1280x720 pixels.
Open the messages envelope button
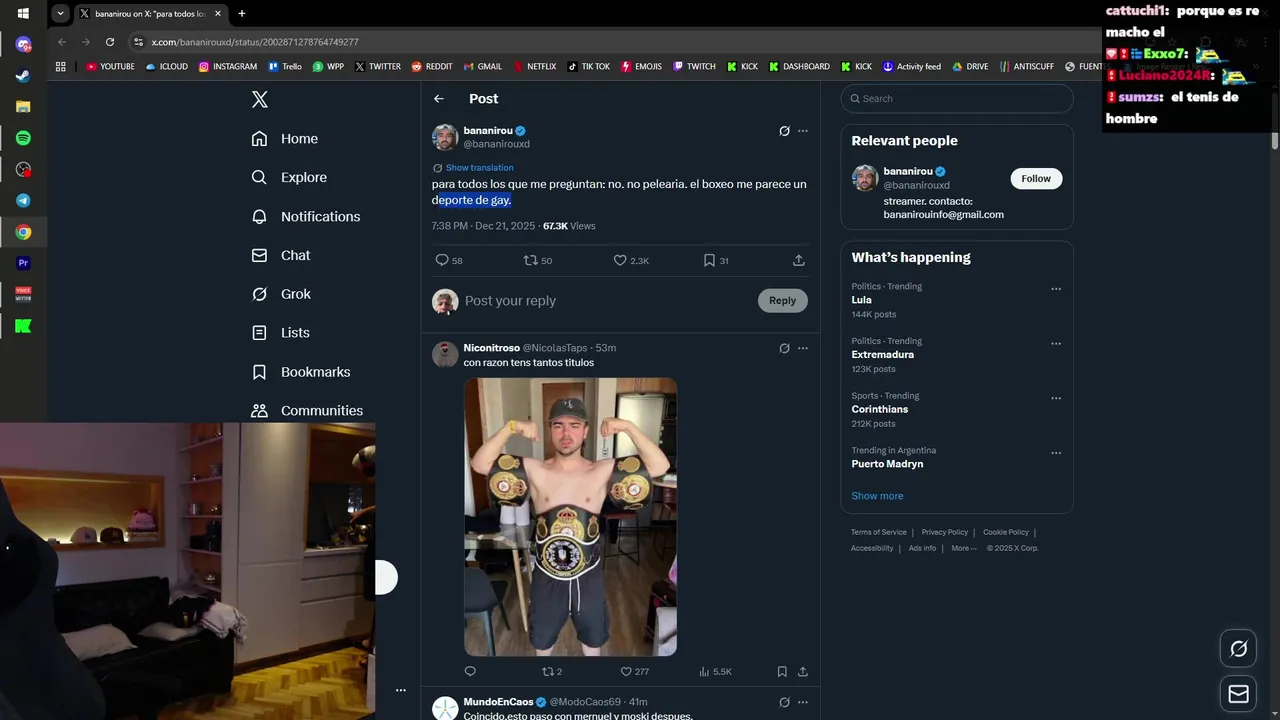tap(1238, 694)
